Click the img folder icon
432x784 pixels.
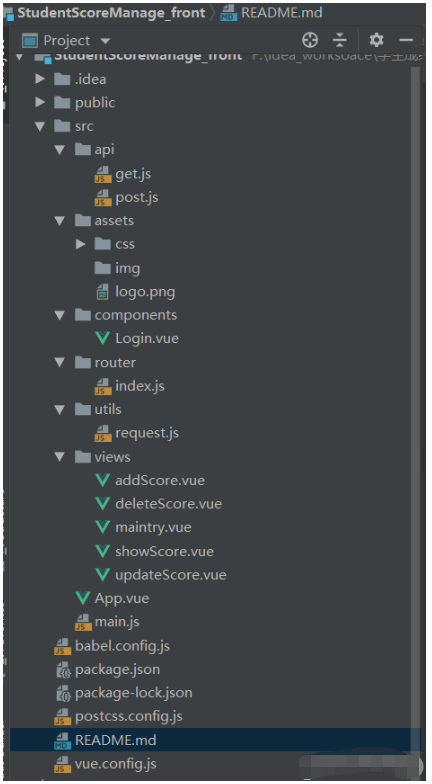pyautogui.click(x=102, y=268)
